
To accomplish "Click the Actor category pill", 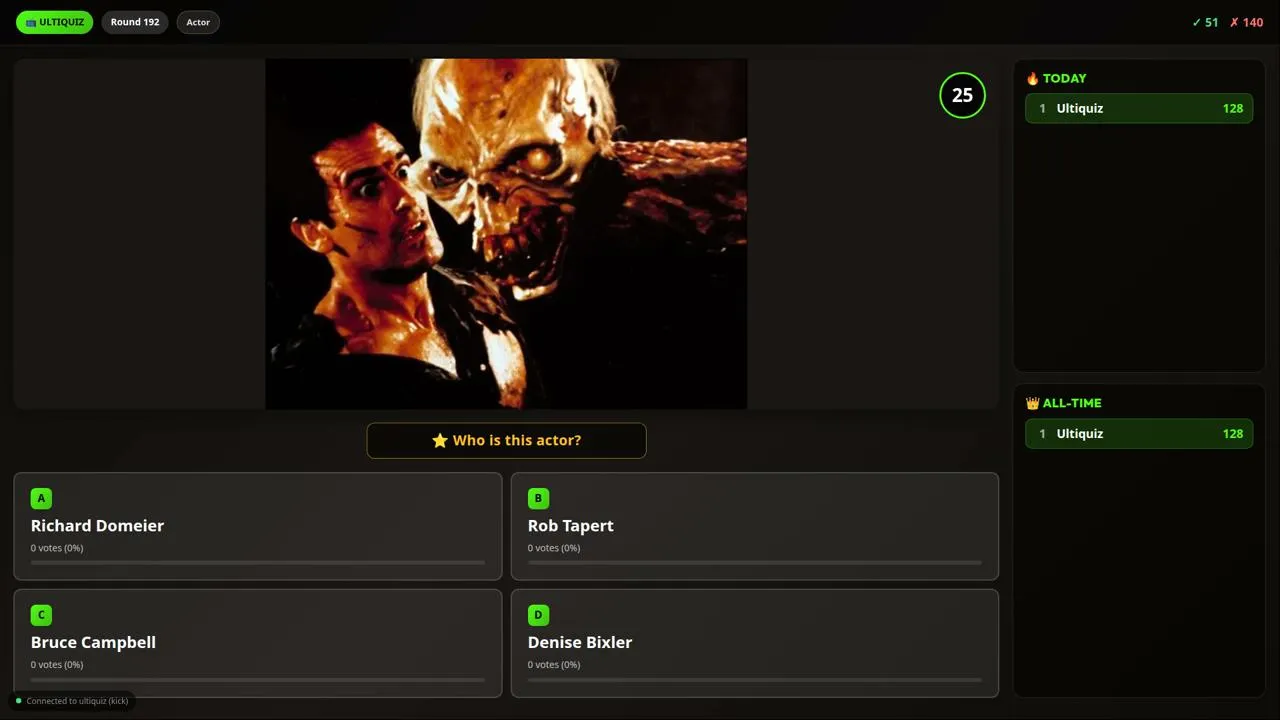I will point(198,22).
